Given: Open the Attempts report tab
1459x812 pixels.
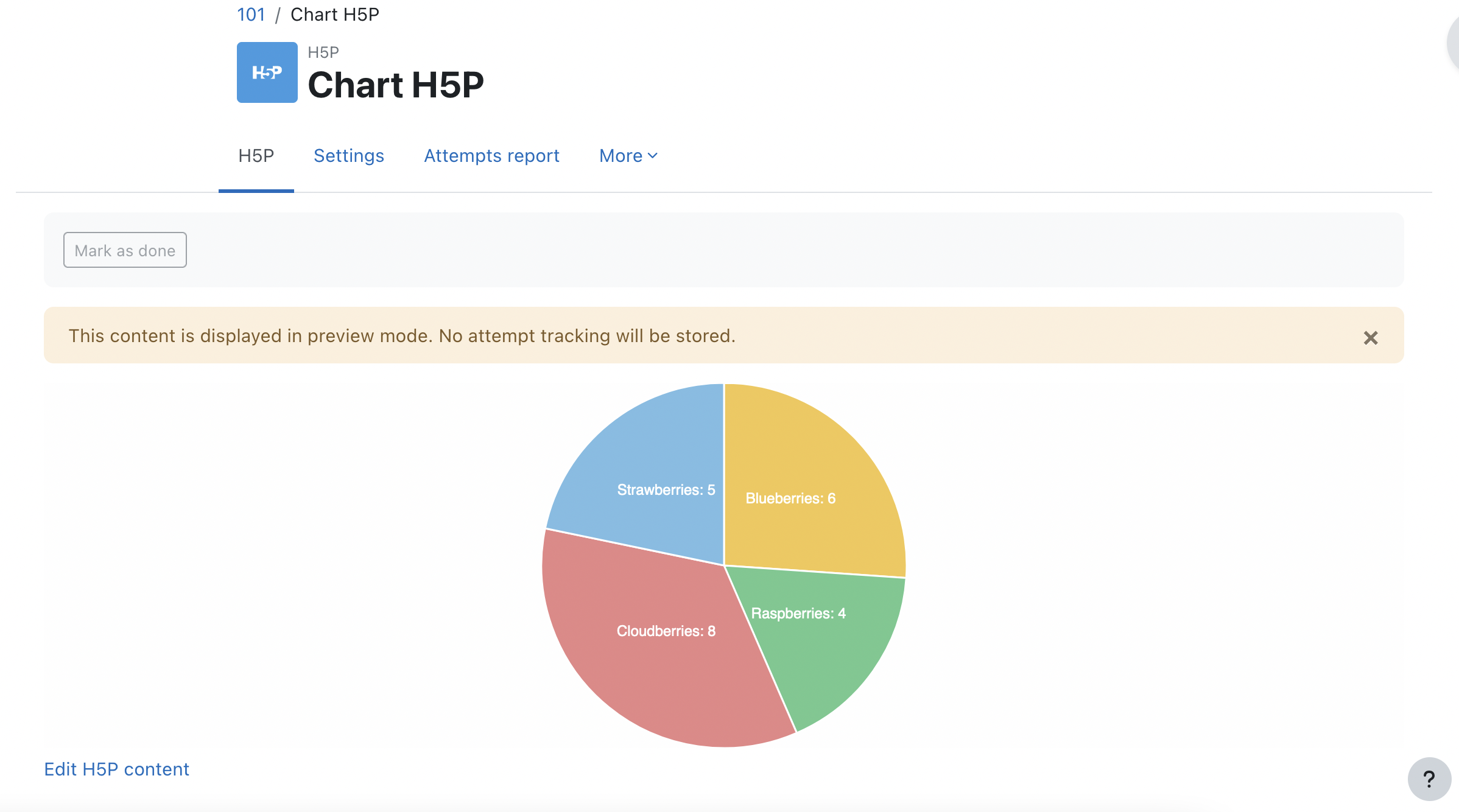Looking at the screenshot, I should [491, 156].
